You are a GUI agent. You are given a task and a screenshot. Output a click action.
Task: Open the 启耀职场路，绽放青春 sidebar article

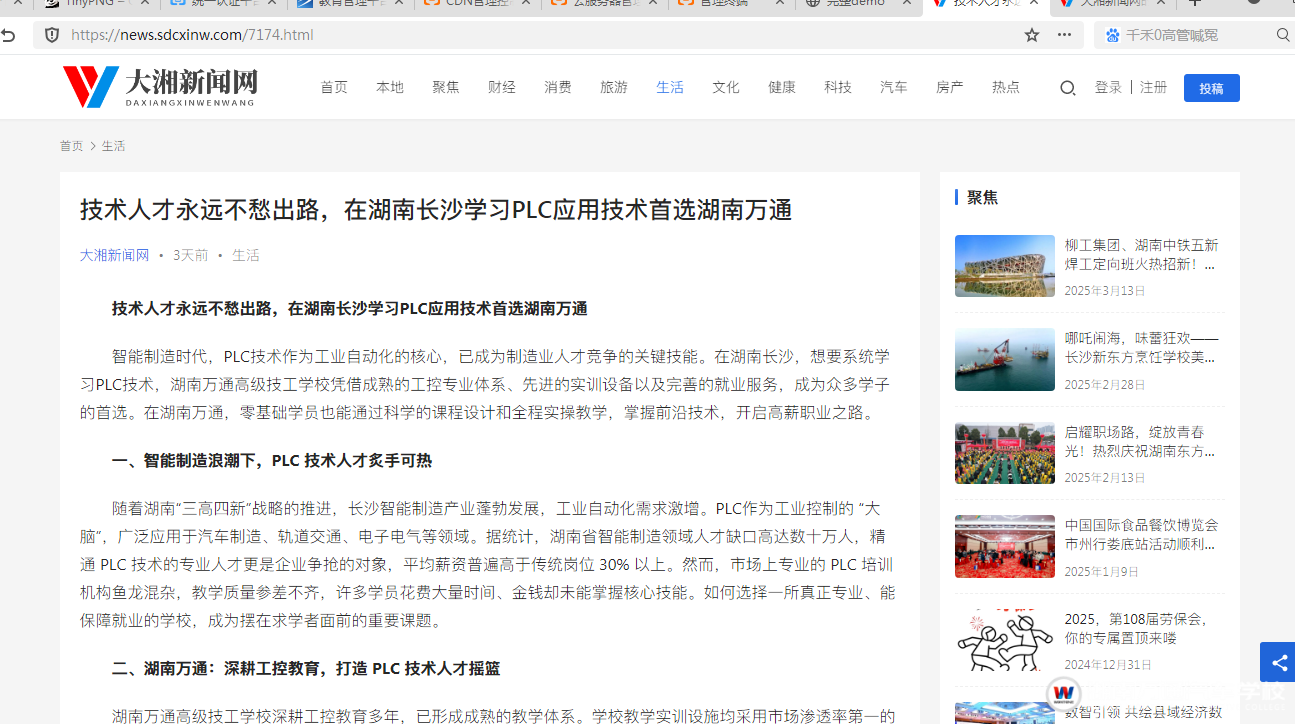coord(1141,442)
